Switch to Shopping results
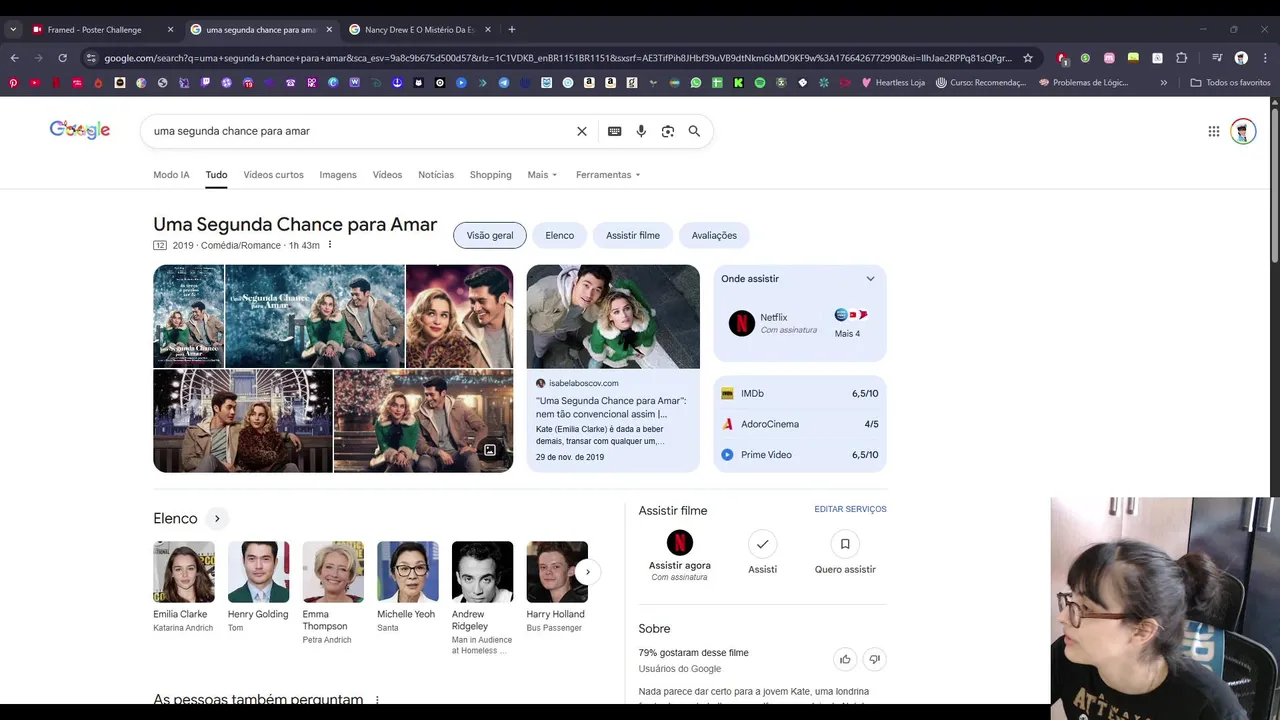Screen dimensions: 1280x720 490,175
